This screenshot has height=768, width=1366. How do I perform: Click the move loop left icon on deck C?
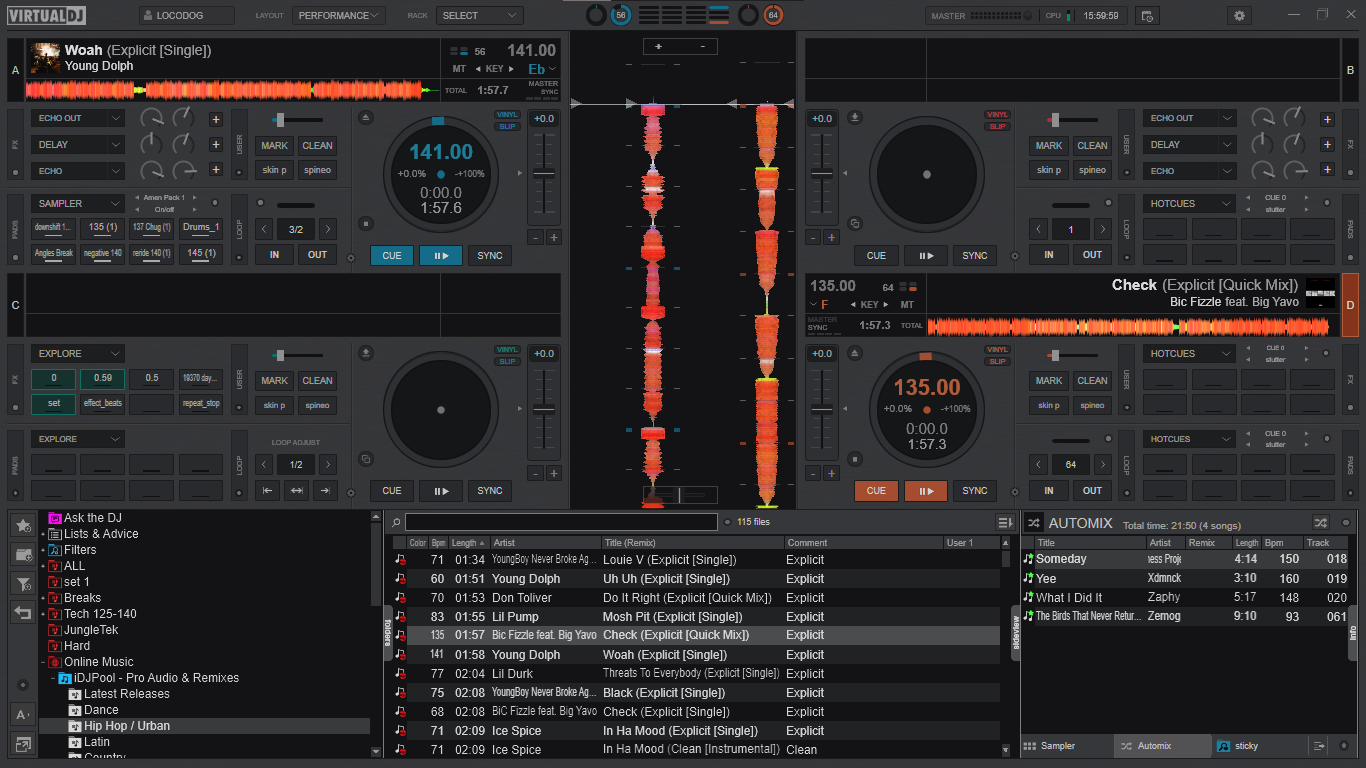click(266, 491)
